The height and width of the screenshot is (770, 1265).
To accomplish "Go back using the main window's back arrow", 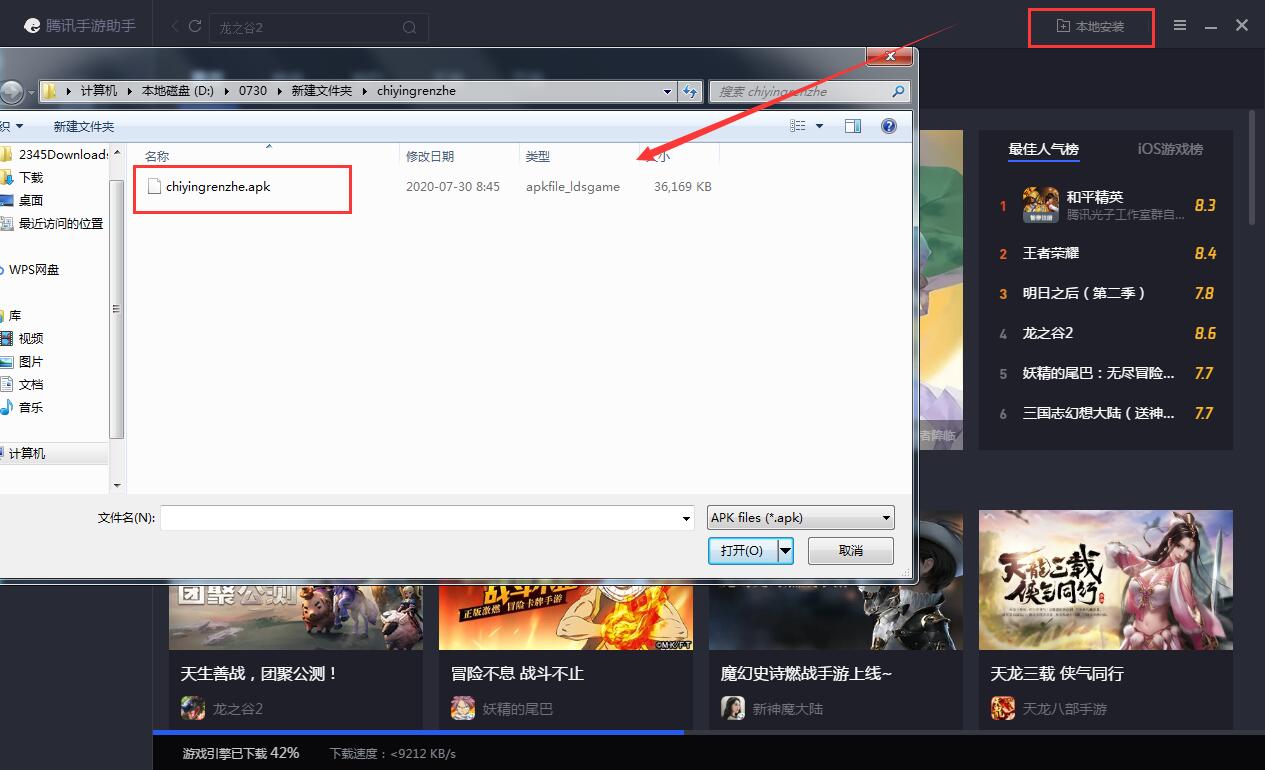I will coord(175,26).
